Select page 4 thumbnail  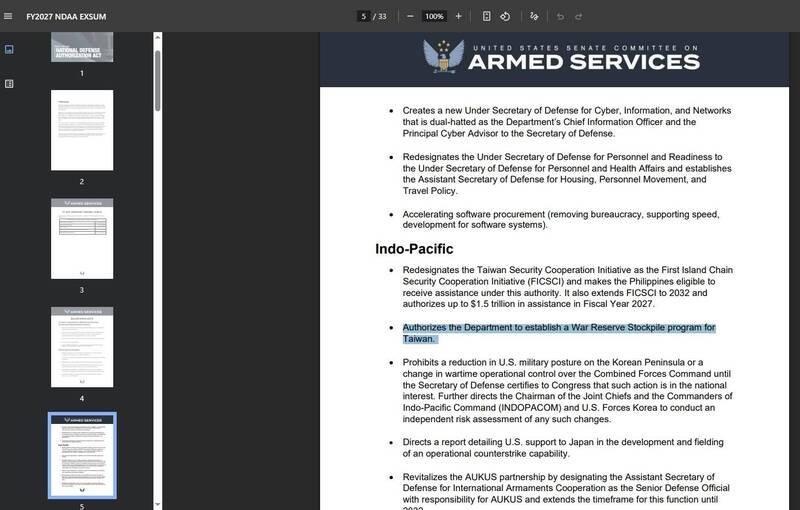(x=82, y=347)
